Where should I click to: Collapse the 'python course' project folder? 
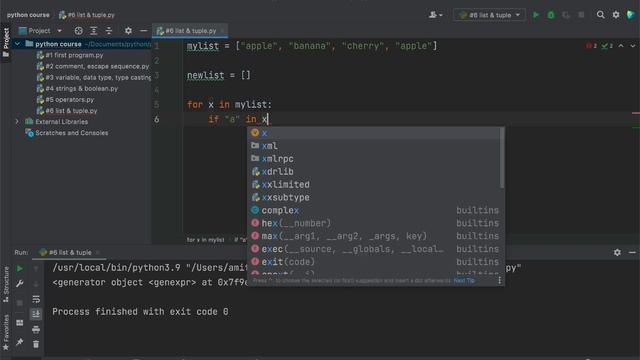click(x=17, y=44)
